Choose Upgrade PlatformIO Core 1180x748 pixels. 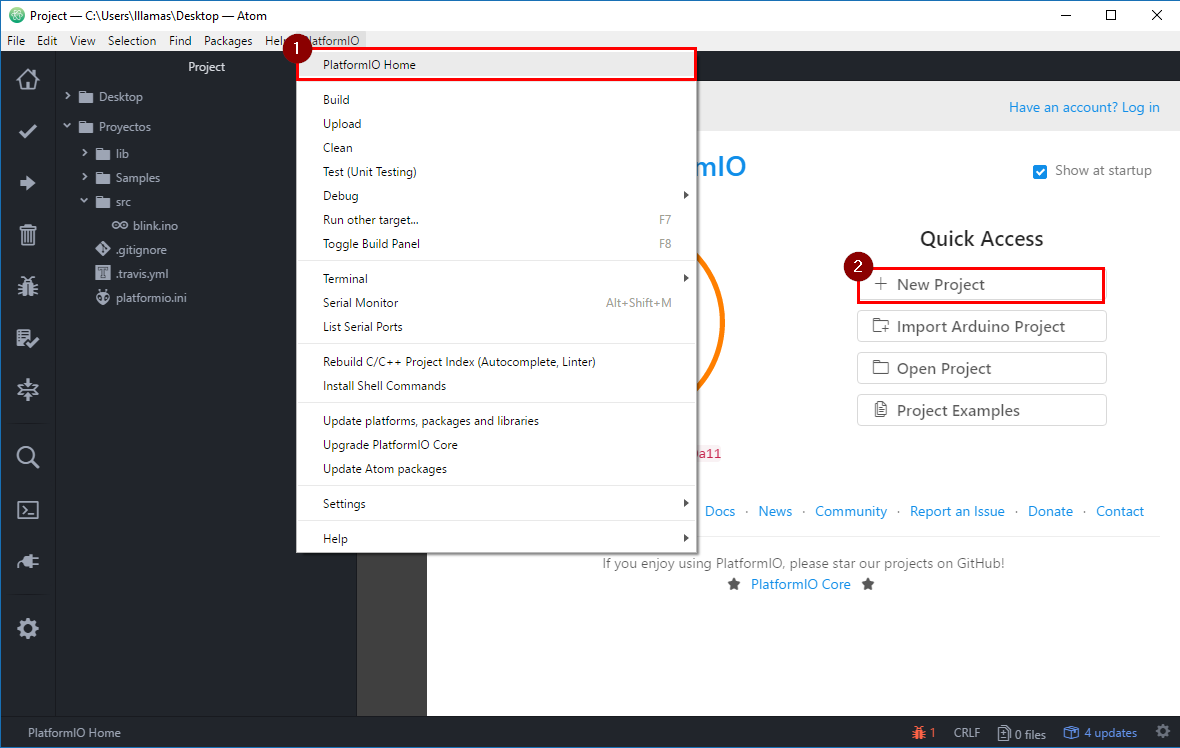[497, 445]
